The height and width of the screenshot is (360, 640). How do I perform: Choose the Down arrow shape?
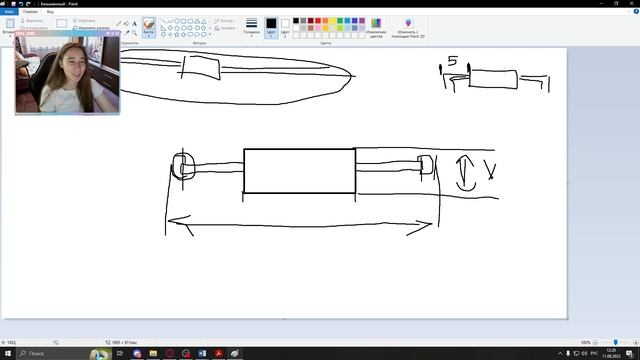pos(163,34)
